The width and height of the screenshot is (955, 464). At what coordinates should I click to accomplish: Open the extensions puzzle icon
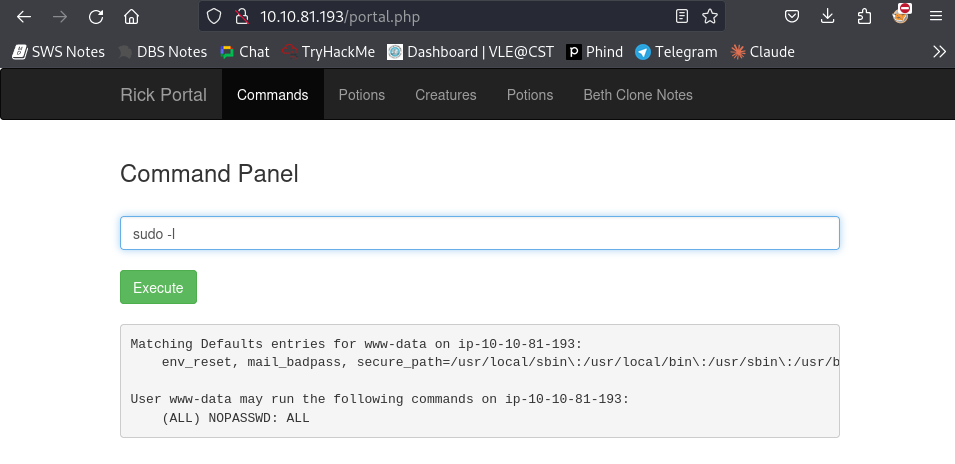click(x=864, y=16)
